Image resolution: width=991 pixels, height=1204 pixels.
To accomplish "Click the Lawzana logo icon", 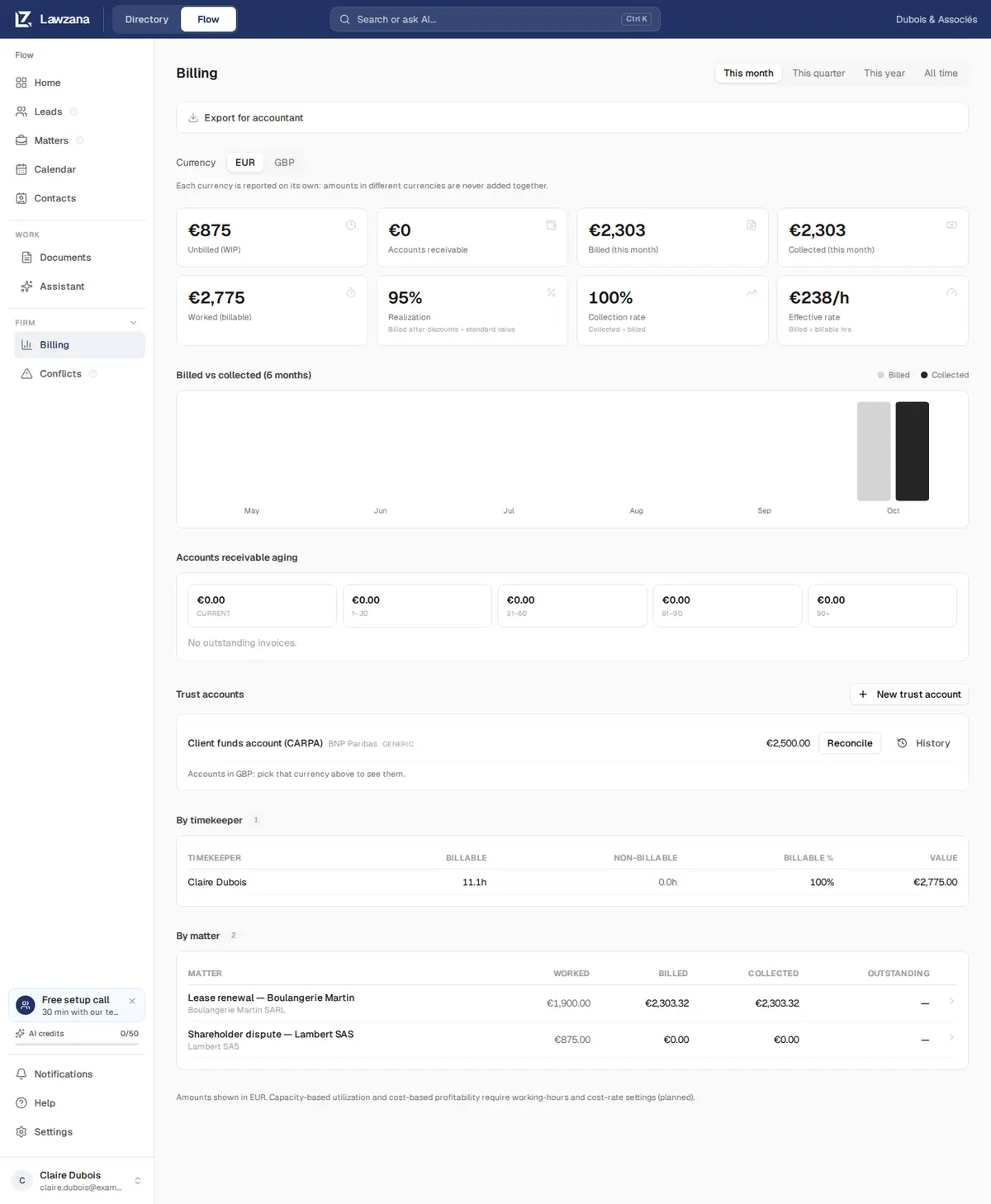I will point(23,19).
